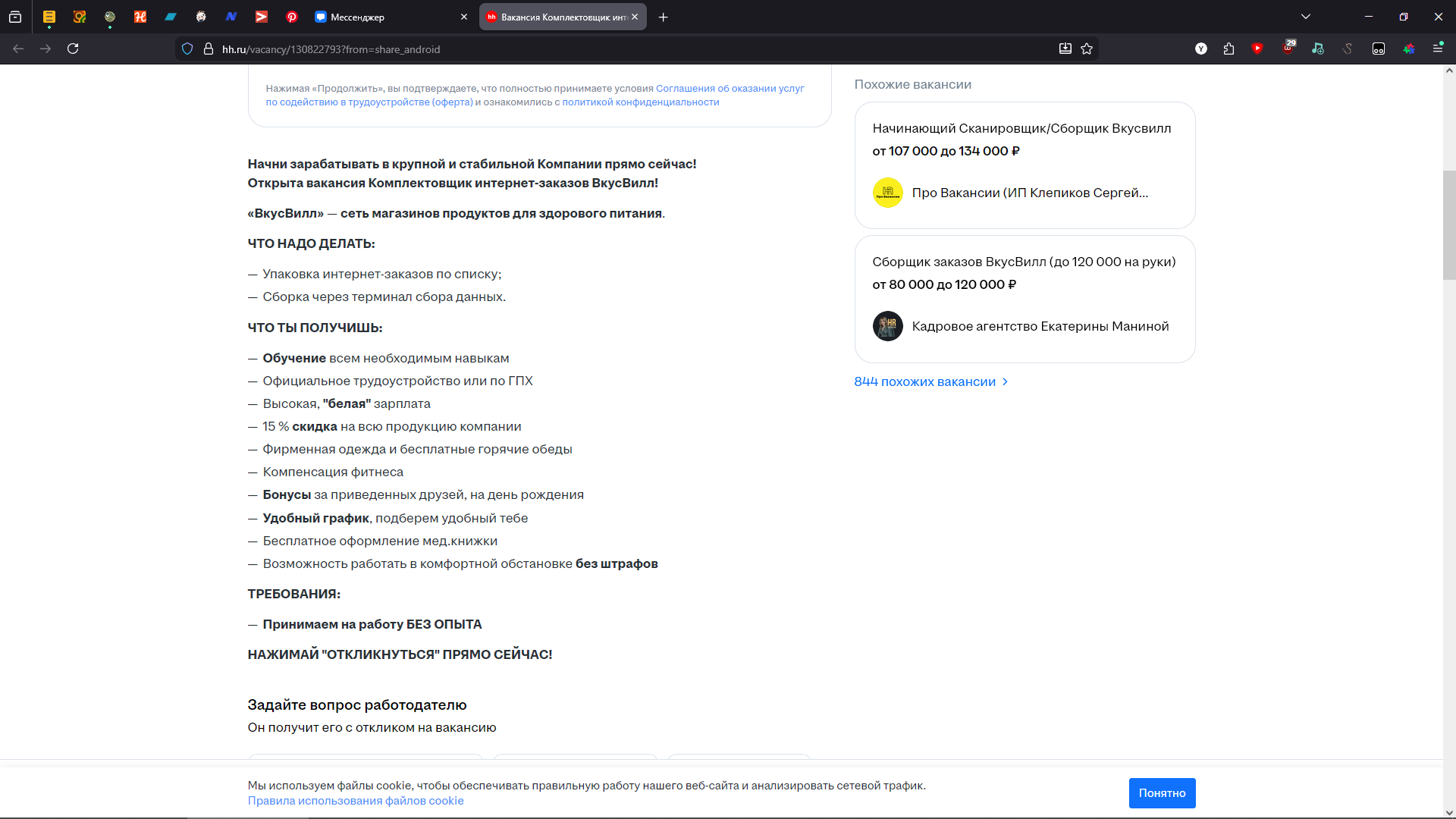This screenshot has width=1456, height=819.
Task: Bookmark this page with the star icon
Action: (1087, 49)
